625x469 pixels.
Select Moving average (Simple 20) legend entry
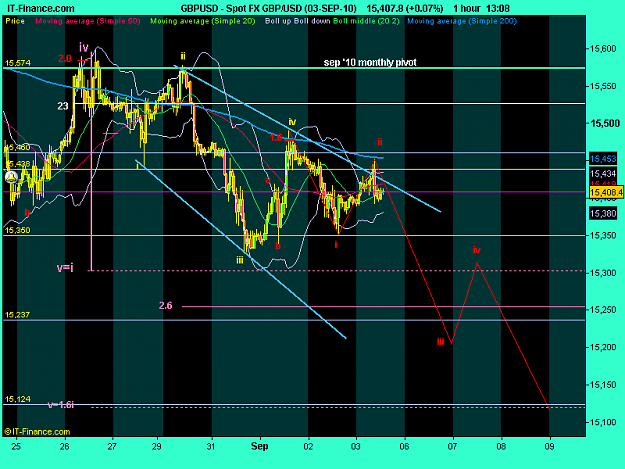click(x=202, y=21)
